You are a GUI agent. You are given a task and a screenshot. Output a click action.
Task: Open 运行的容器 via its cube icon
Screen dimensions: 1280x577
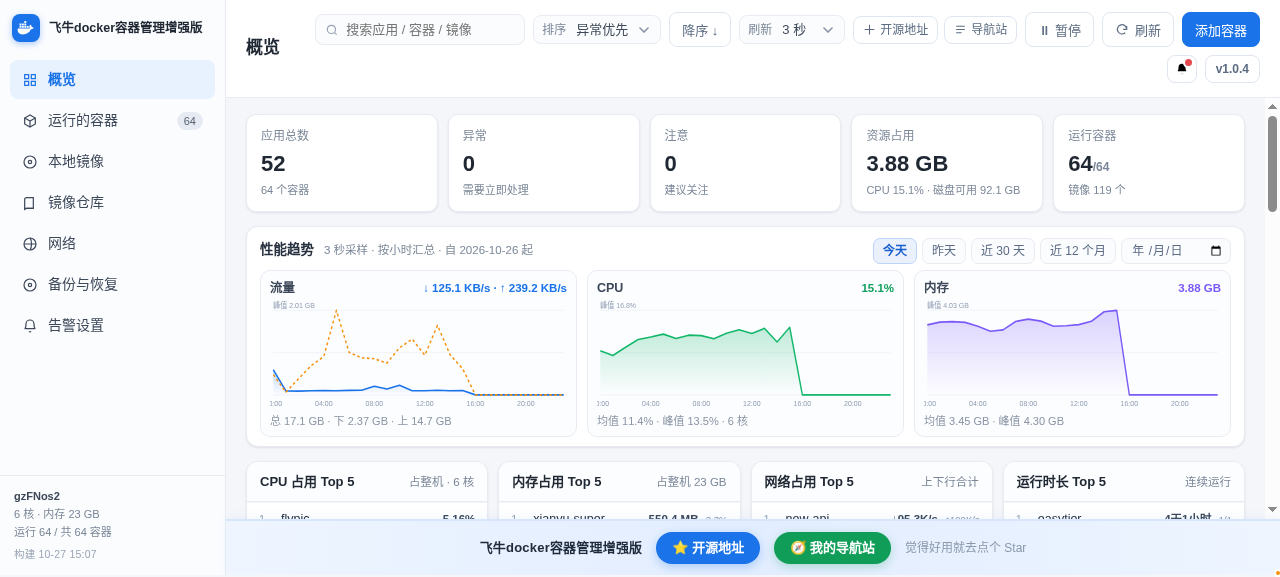pos(30,121)
